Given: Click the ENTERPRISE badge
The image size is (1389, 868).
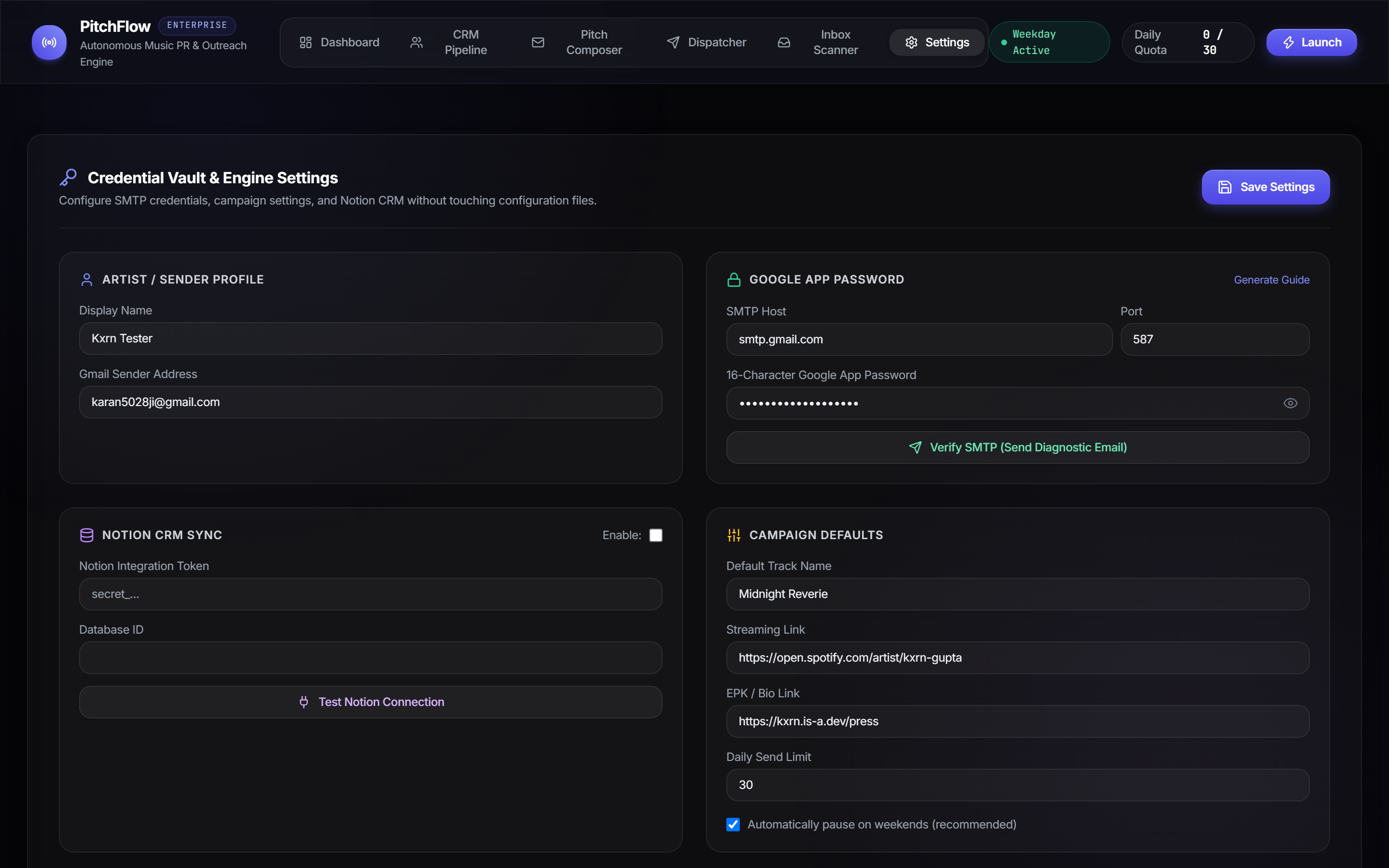Looking at the screenshot, I should point(197,25).
